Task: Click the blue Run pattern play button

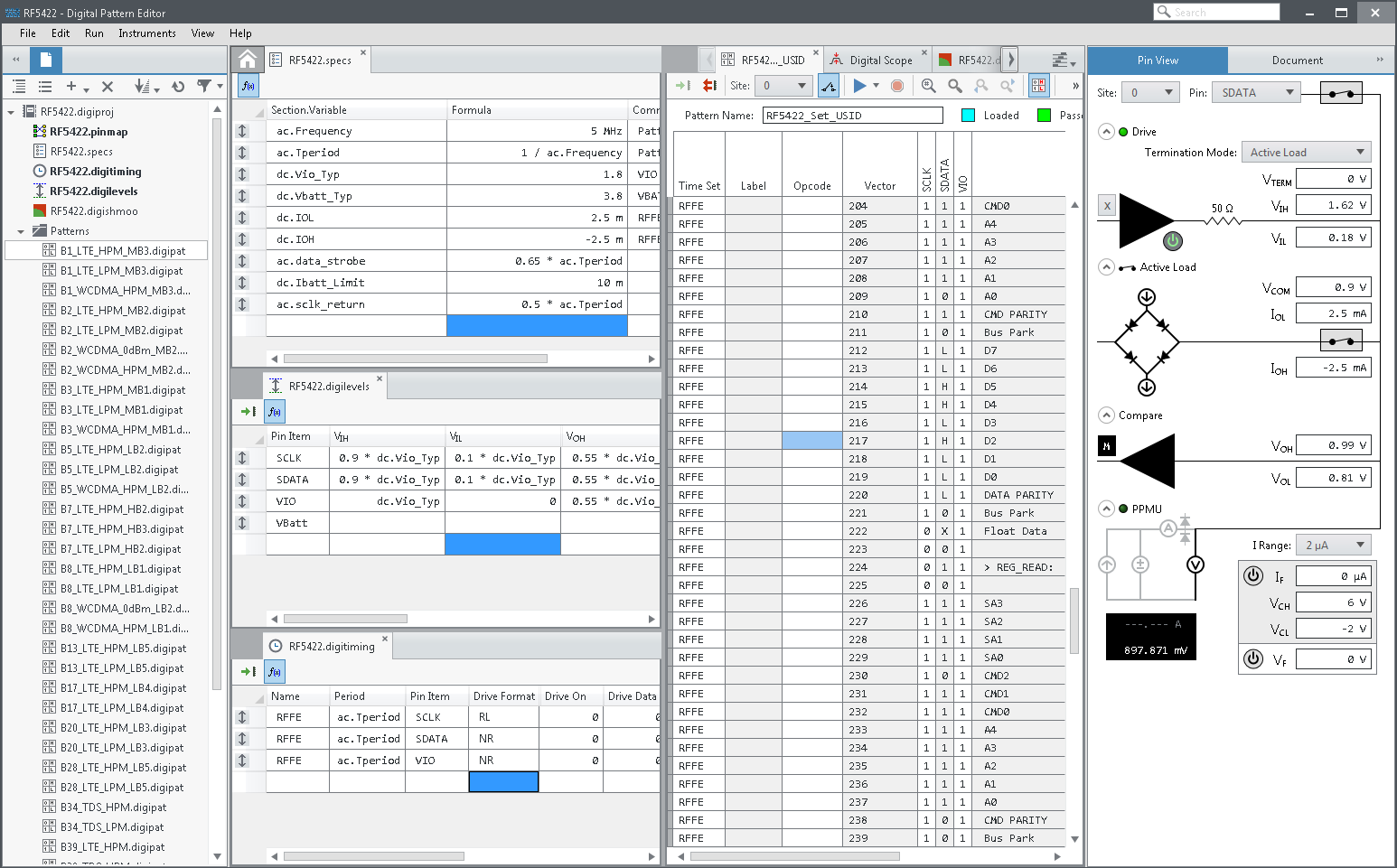Action: point(859,86)
